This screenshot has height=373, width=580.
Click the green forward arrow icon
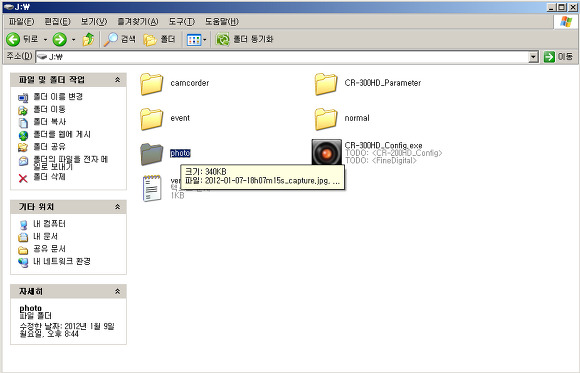pos(60,39)
